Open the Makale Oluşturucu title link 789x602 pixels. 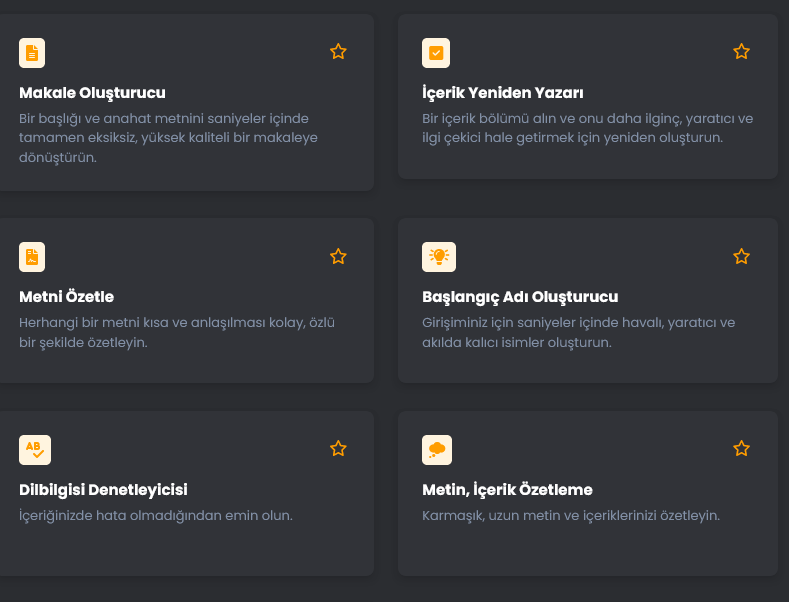point(92,93)
